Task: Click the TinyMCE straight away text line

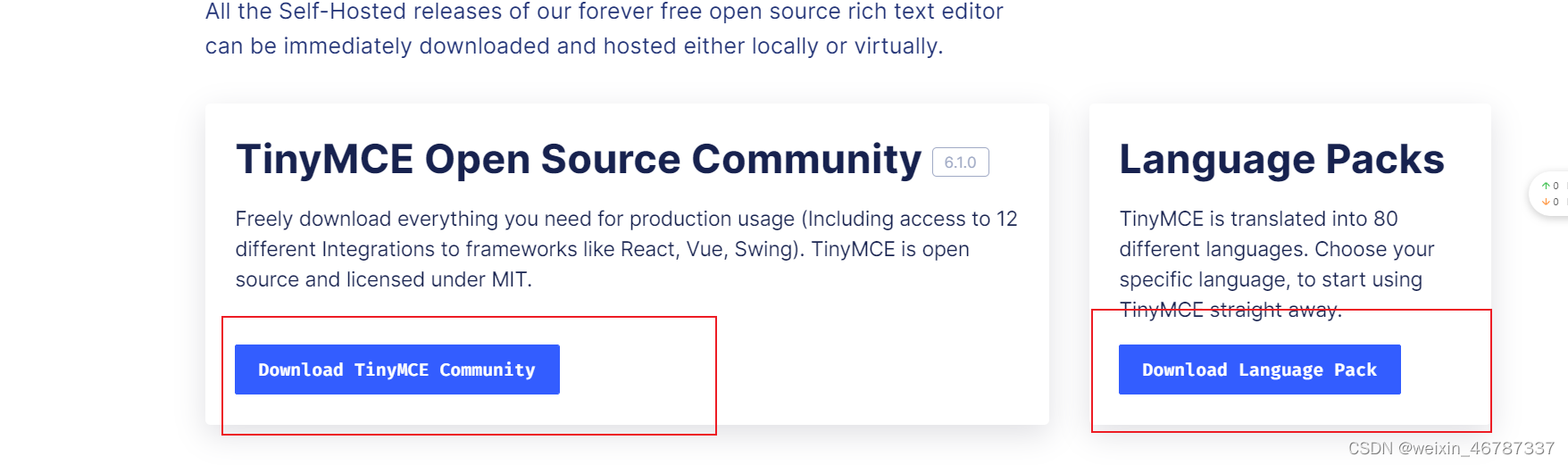Action: [x=1230, y=310]
